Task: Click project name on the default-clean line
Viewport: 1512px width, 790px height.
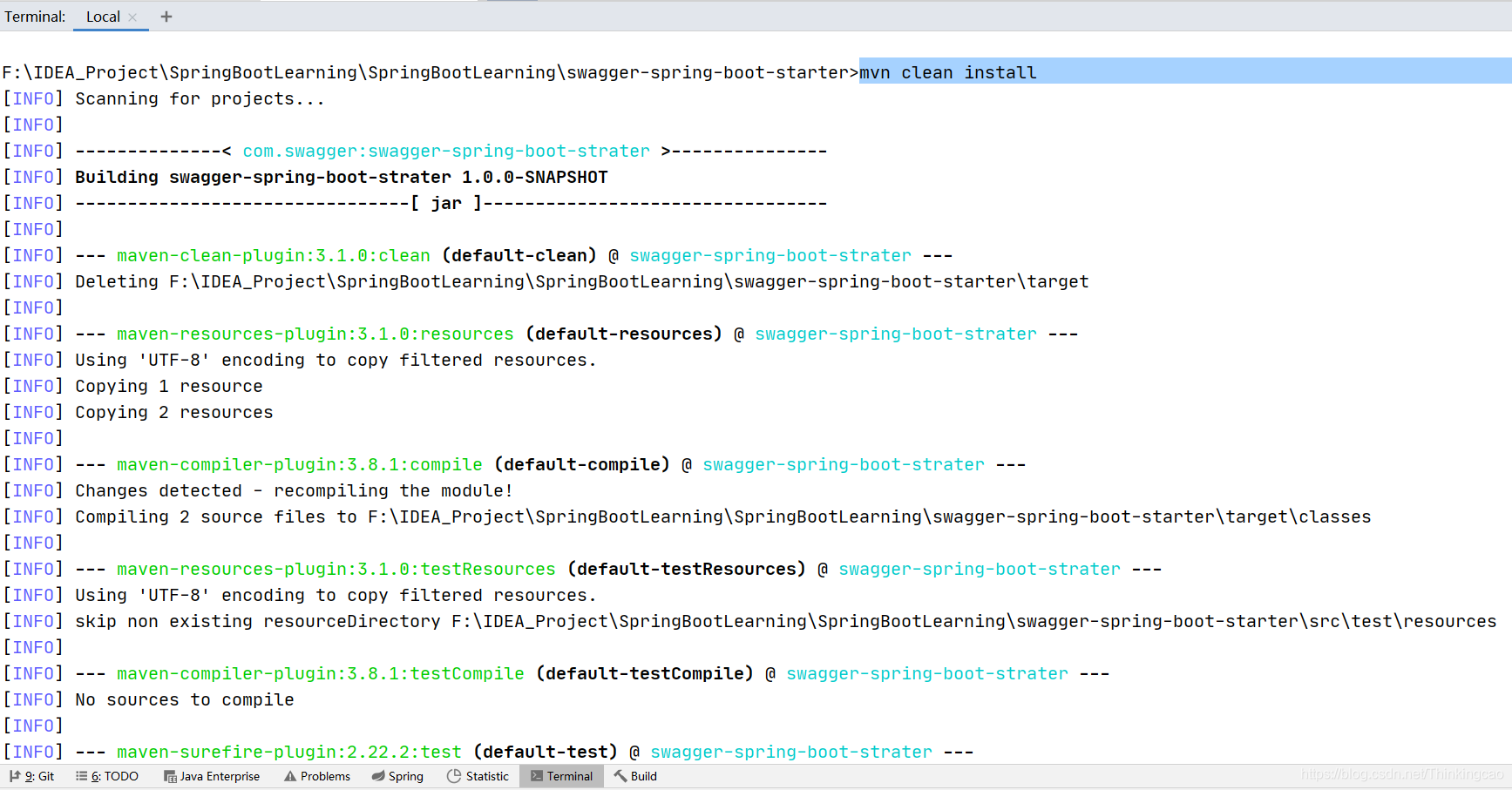Action: point(770,255)
